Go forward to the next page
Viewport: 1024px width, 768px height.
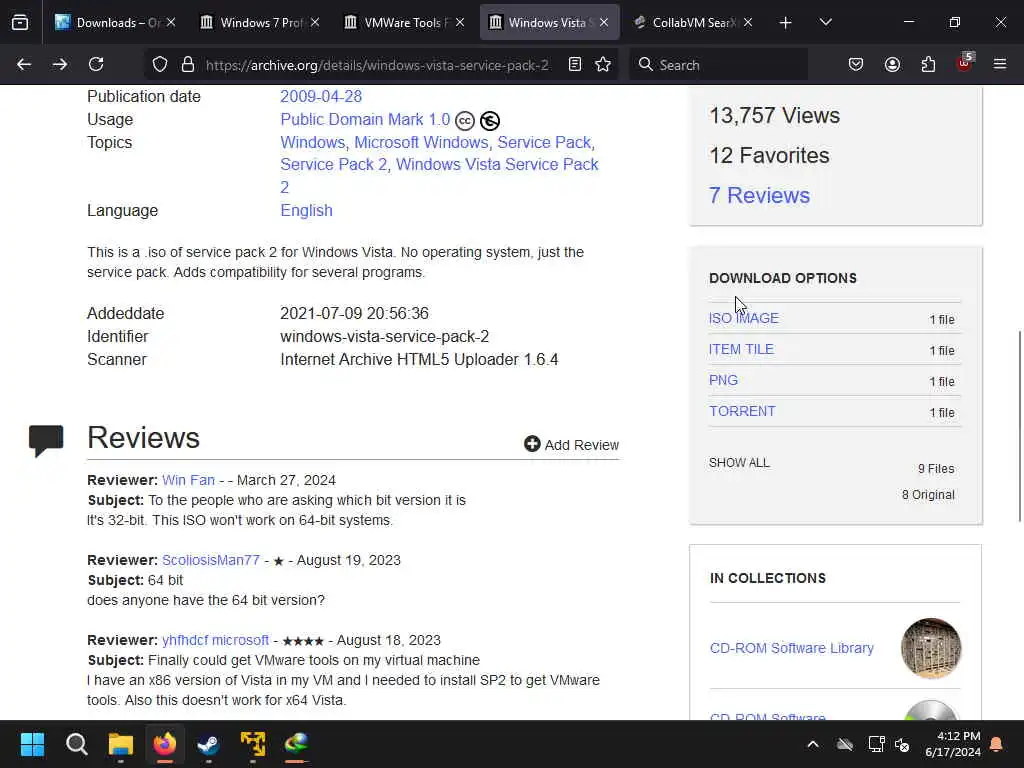(x=59, y=64)
